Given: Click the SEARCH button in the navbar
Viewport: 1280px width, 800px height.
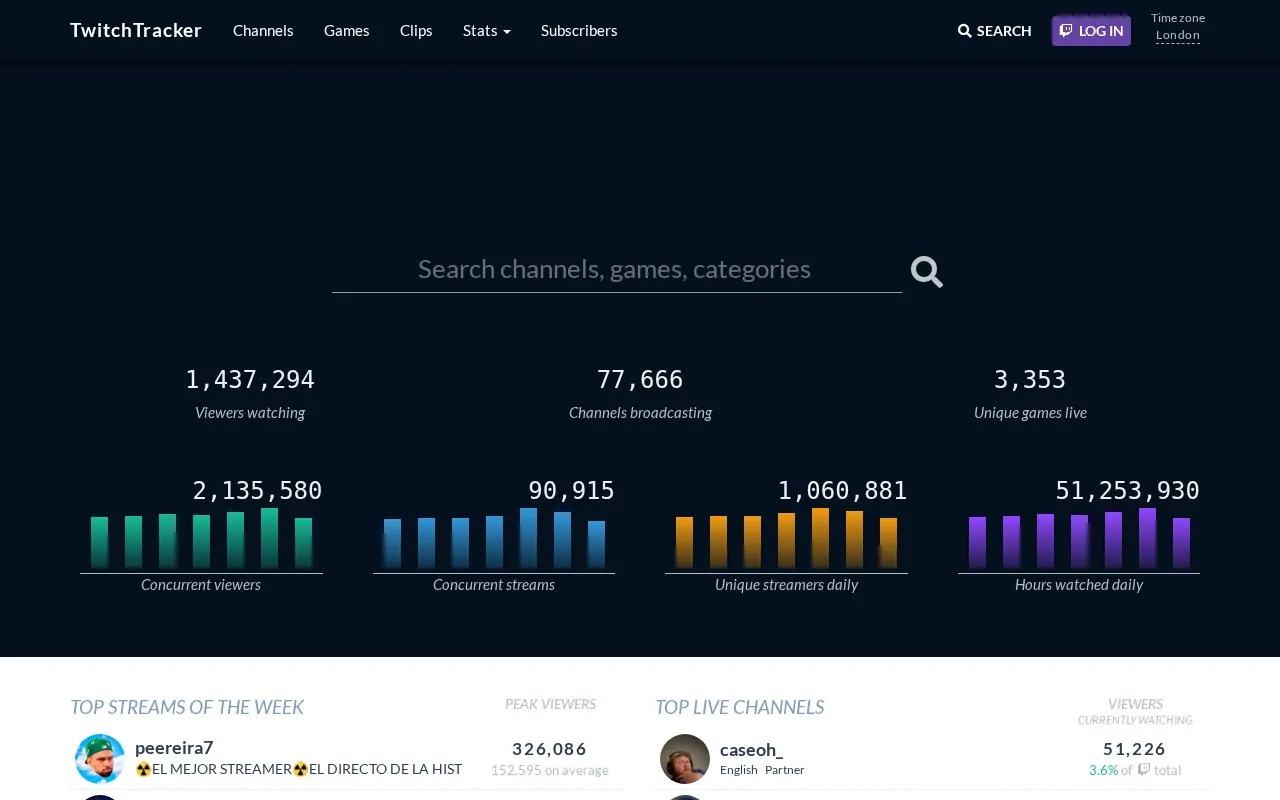Looking at the screenshot, I should click(994, 31).
